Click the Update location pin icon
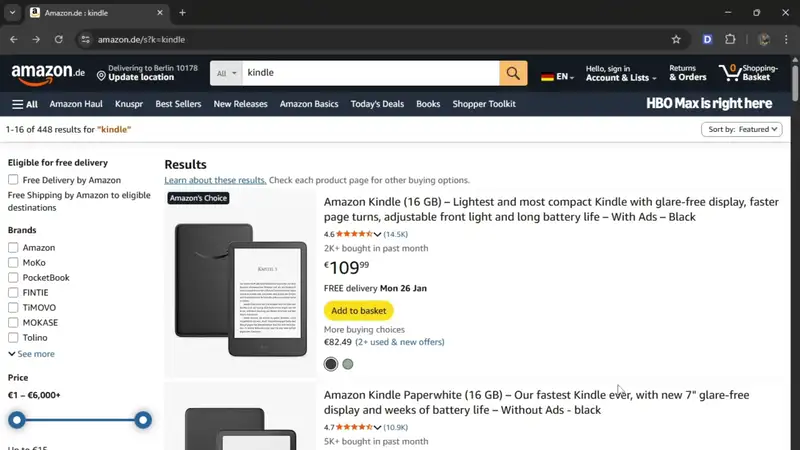Image resolution: width=800 pixels, height=450 pixels. tap(101, 75)
